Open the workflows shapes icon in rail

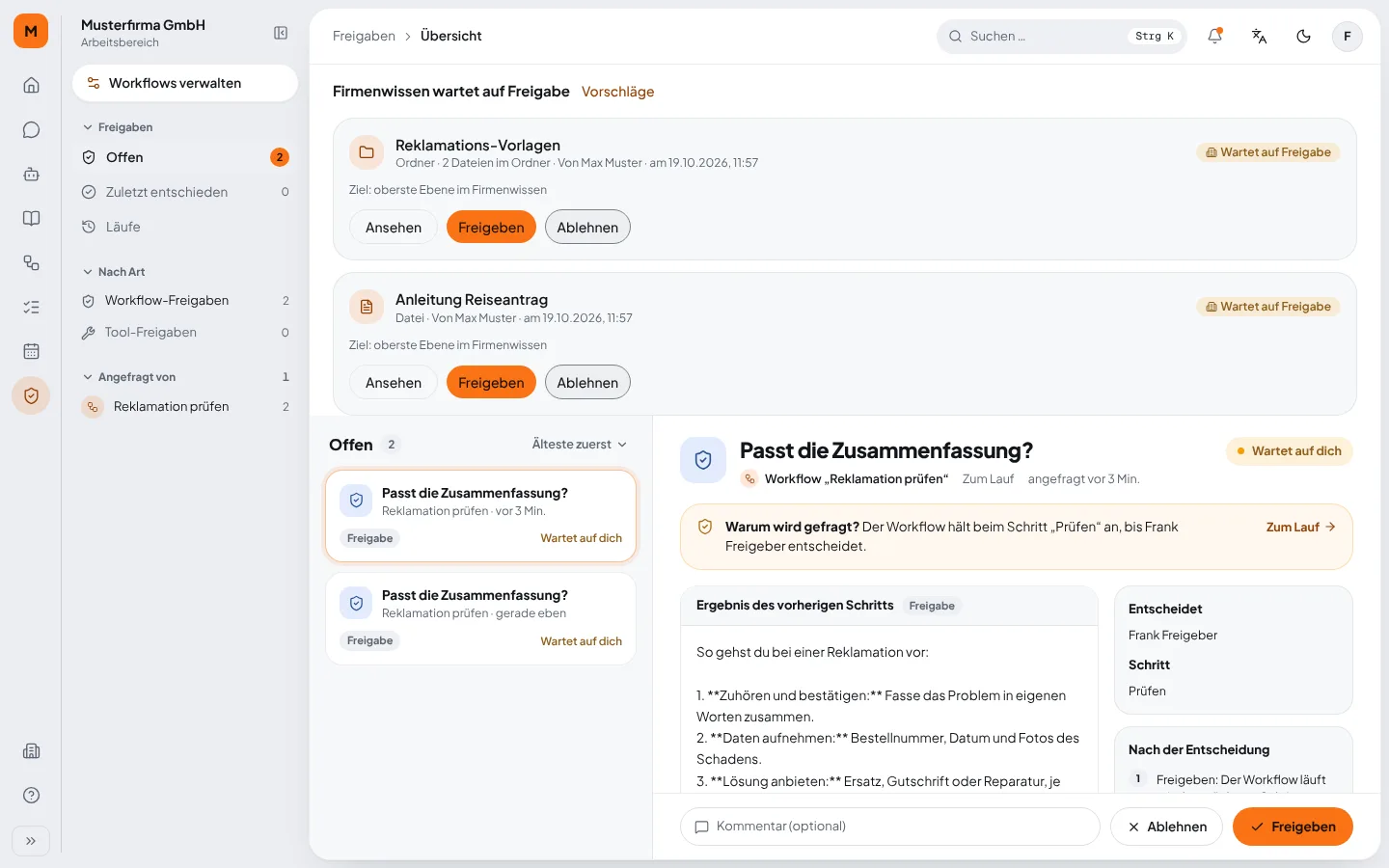point(31,262)
